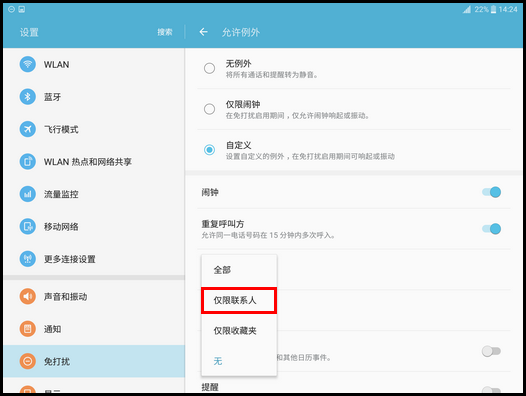Tap the screenshot notification icon at top left

22,9
